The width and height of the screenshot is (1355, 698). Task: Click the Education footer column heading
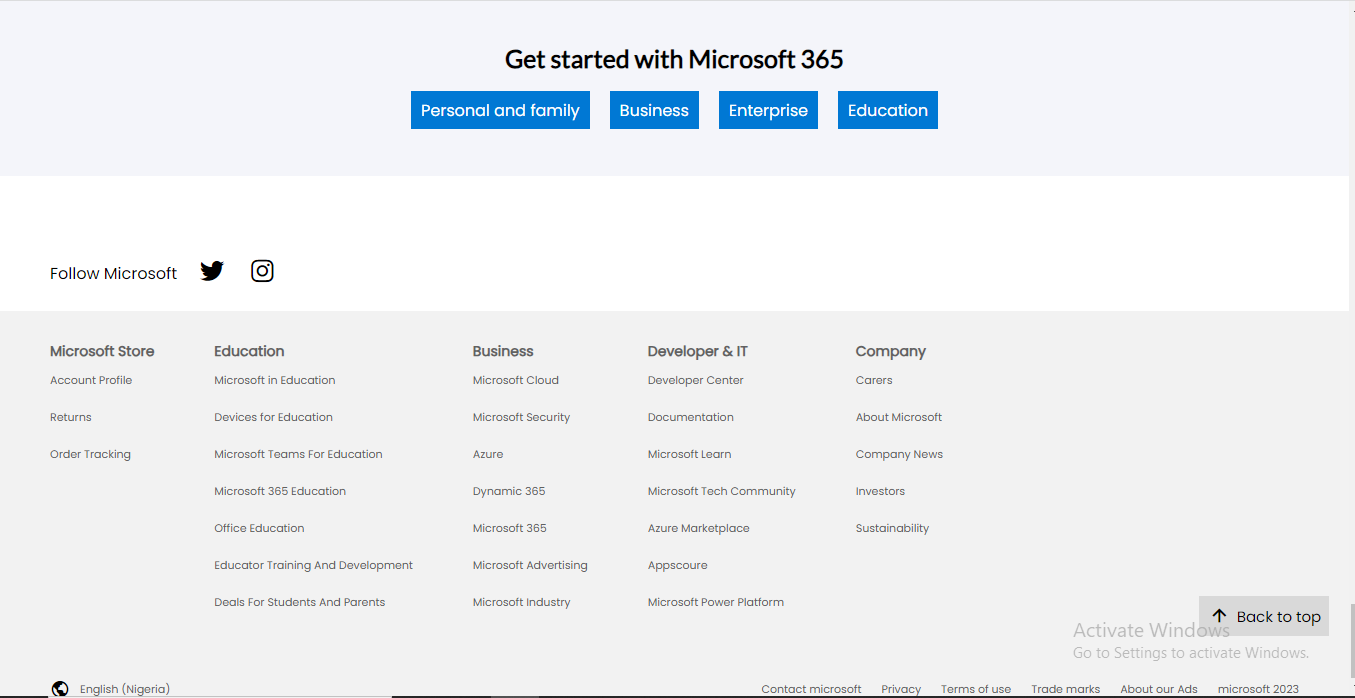tap(249, 351)
